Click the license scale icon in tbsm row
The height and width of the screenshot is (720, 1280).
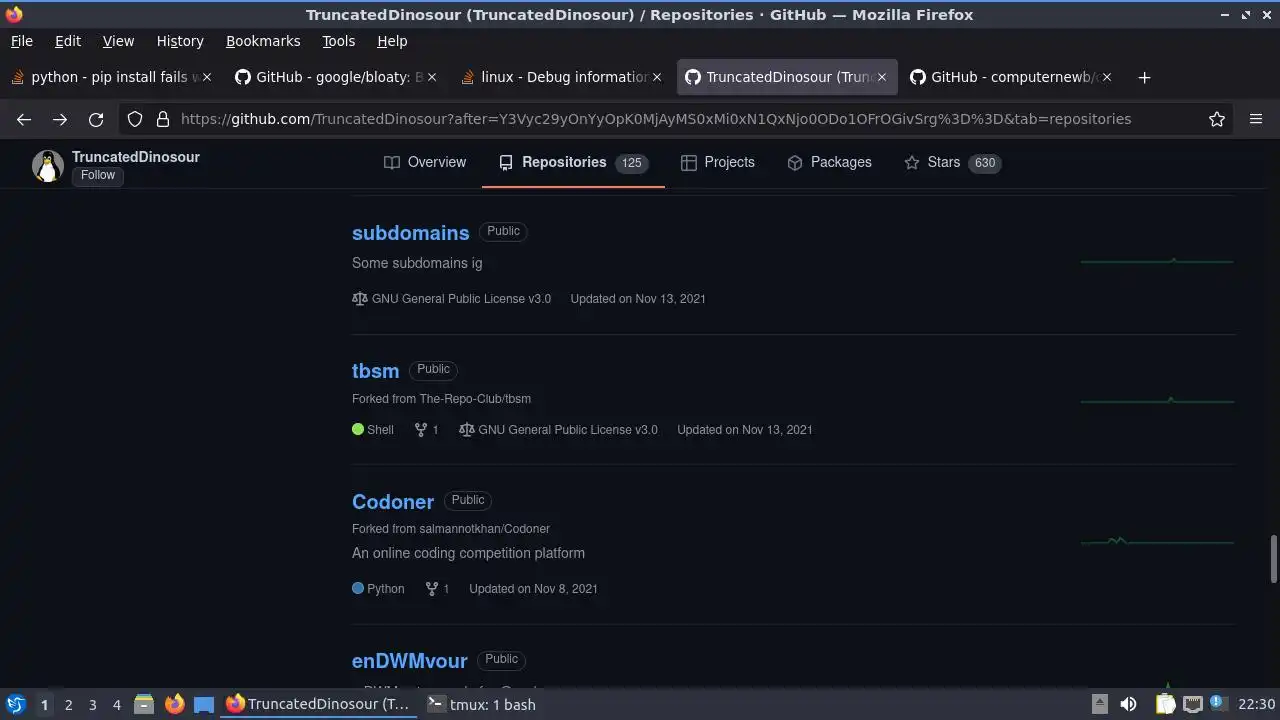pos(467,429)
